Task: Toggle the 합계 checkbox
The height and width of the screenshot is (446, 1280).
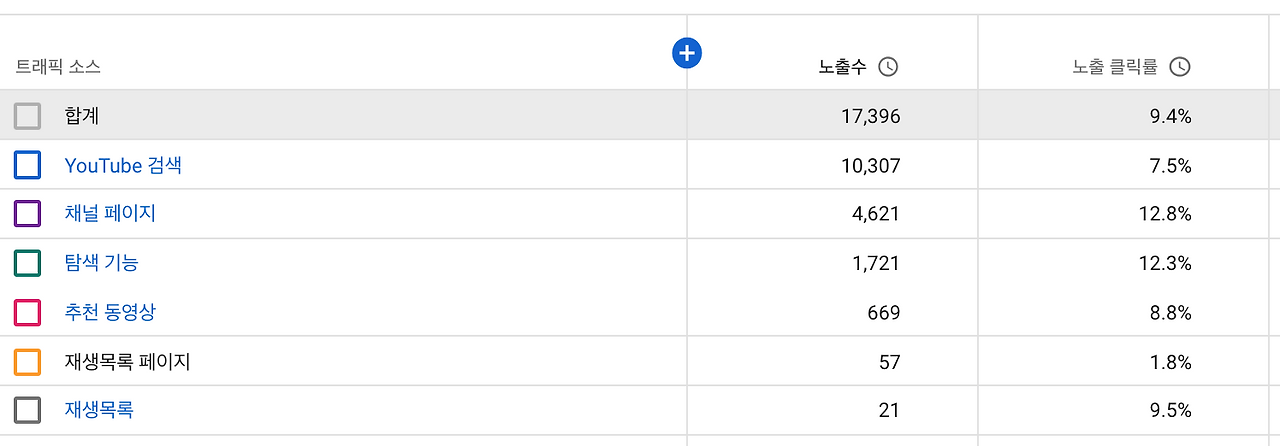Action: [28, 116]
